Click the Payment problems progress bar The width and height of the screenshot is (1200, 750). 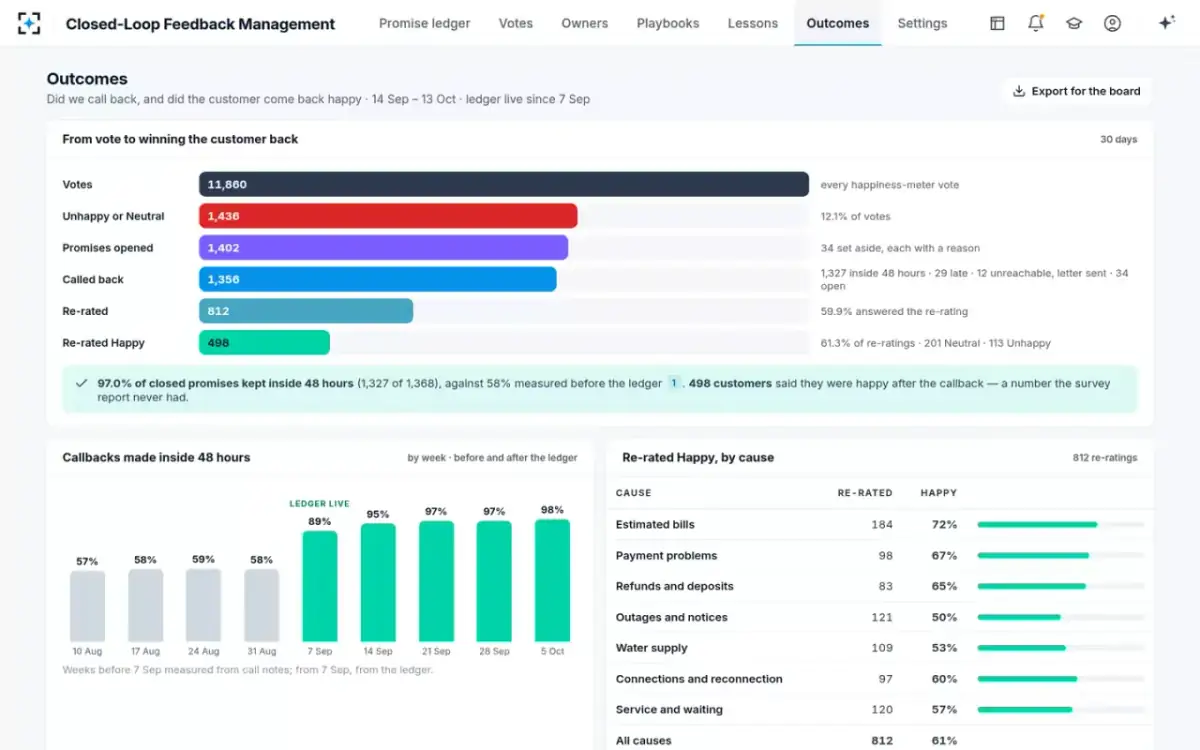click(1061, 555)
